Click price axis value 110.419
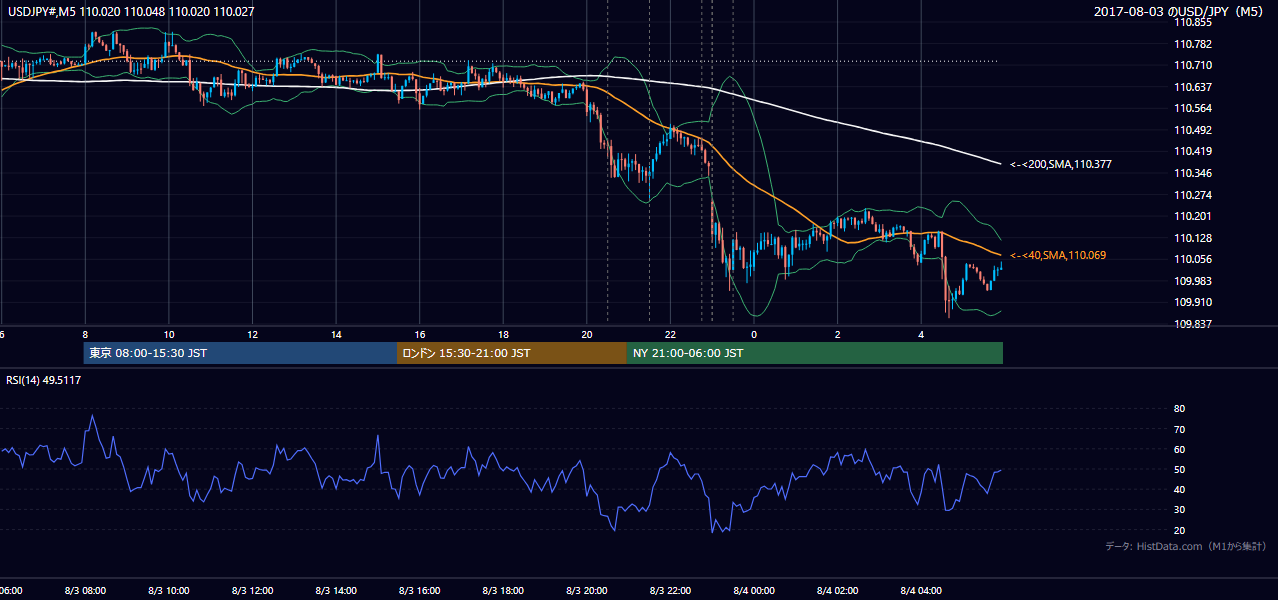This screenshot has width=1278, height=600. [1194, 152]
